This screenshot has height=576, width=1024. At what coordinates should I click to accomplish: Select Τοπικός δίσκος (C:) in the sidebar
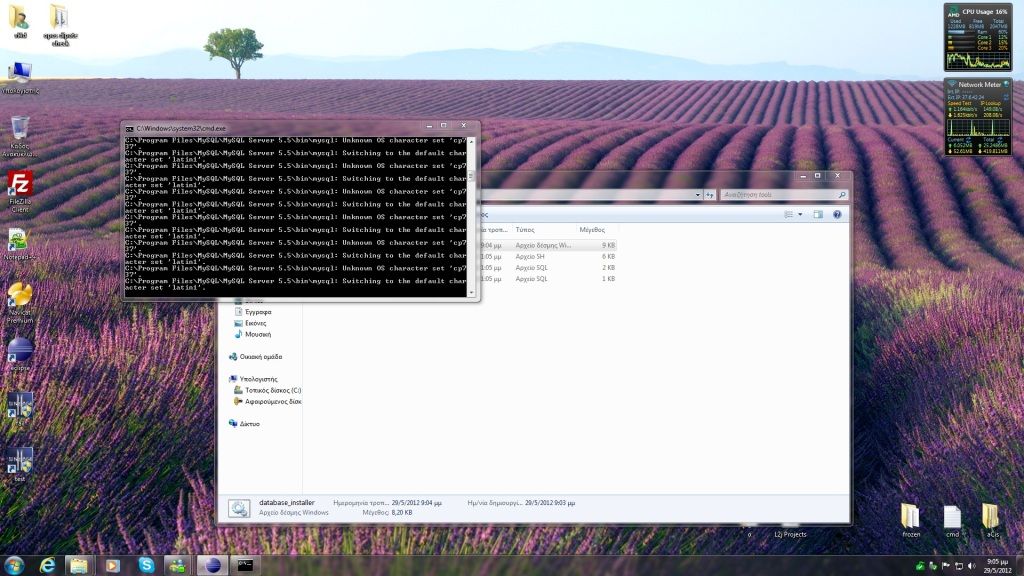click(273, 390)
